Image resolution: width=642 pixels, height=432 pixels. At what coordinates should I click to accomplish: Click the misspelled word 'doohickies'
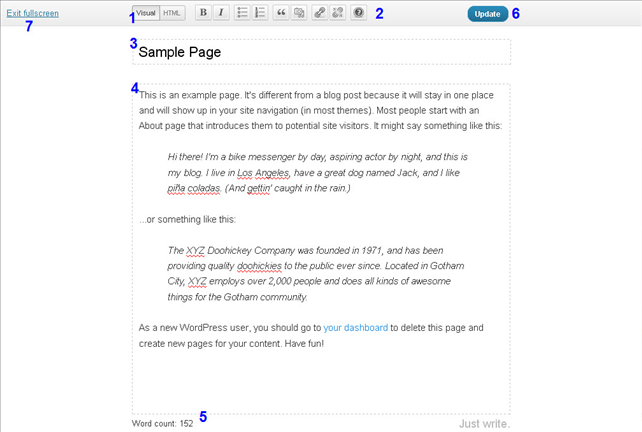[259, 266]
